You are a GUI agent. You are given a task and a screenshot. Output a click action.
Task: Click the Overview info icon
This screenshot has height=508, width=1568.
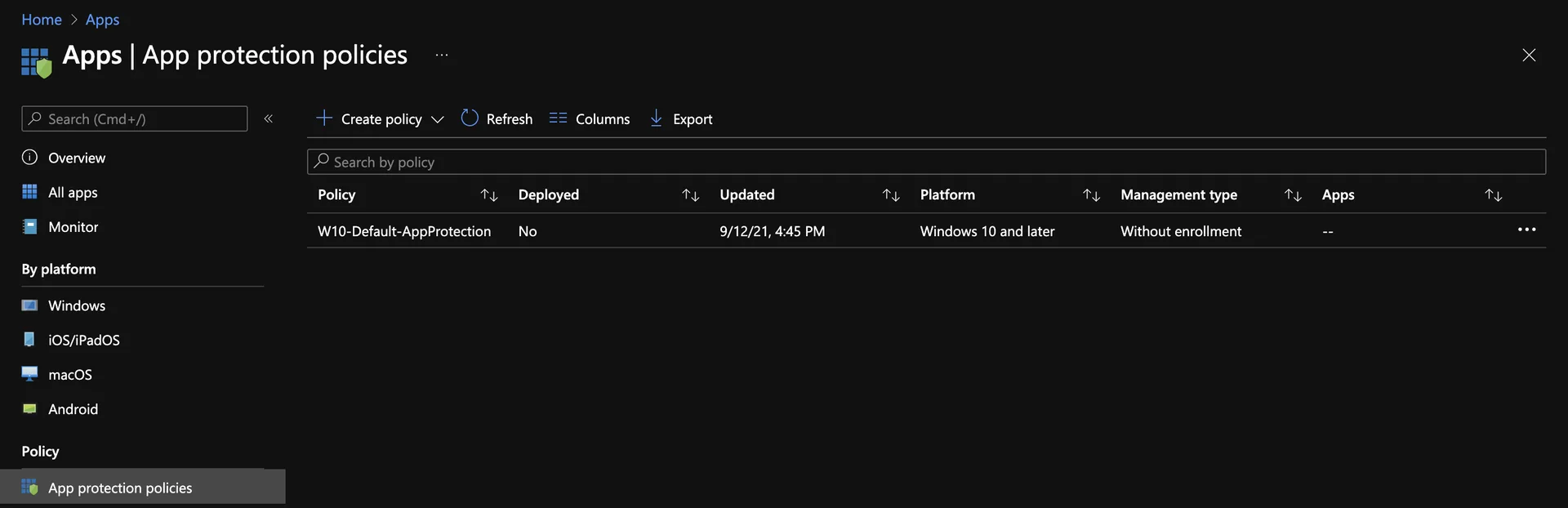coord(29,157)
